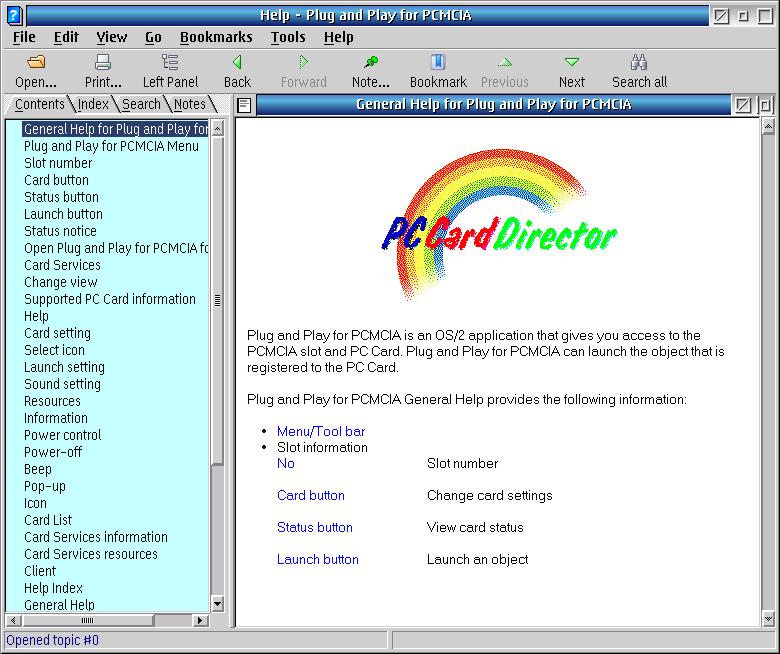
Task: Select the Power-off topic
Action: (53, 452)
